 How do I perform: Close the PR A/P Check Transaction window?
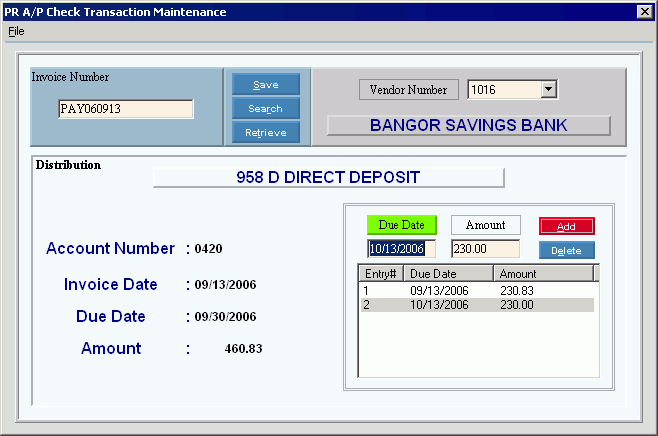tap(645, 11)
